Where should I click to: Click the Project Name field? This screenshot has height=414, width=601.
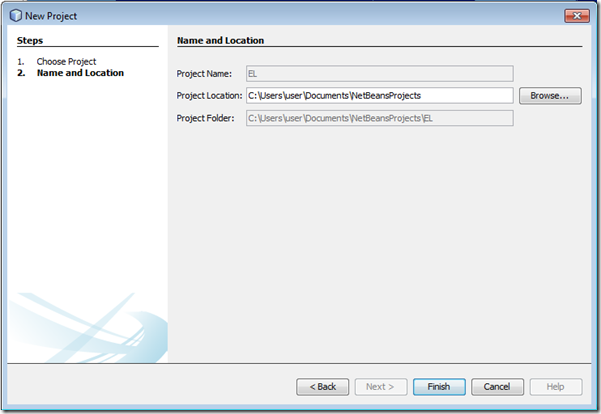pos(379,74)
